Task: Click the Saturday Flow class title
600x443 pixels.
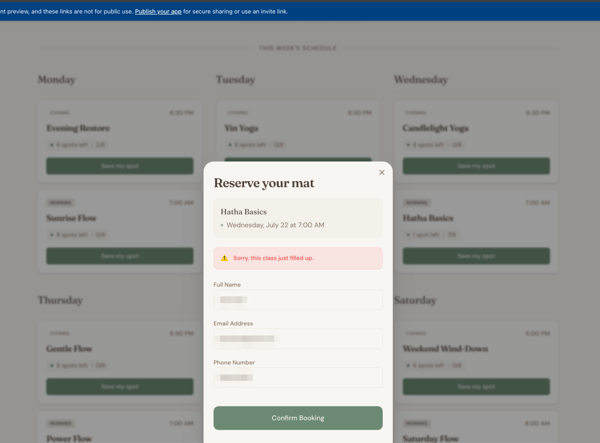Action: coord(430,438)
